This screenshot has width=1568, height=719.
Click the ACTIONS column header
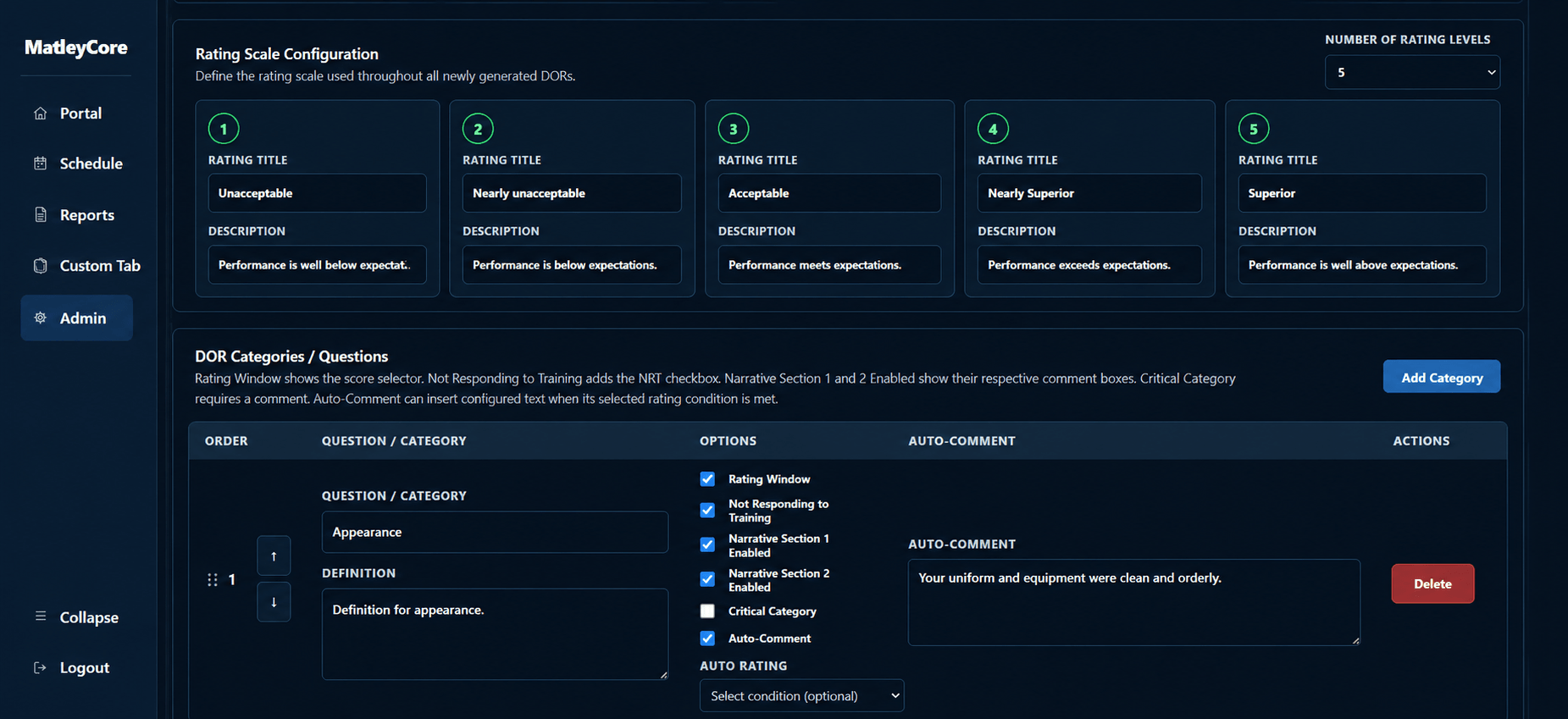[1421, 441]
